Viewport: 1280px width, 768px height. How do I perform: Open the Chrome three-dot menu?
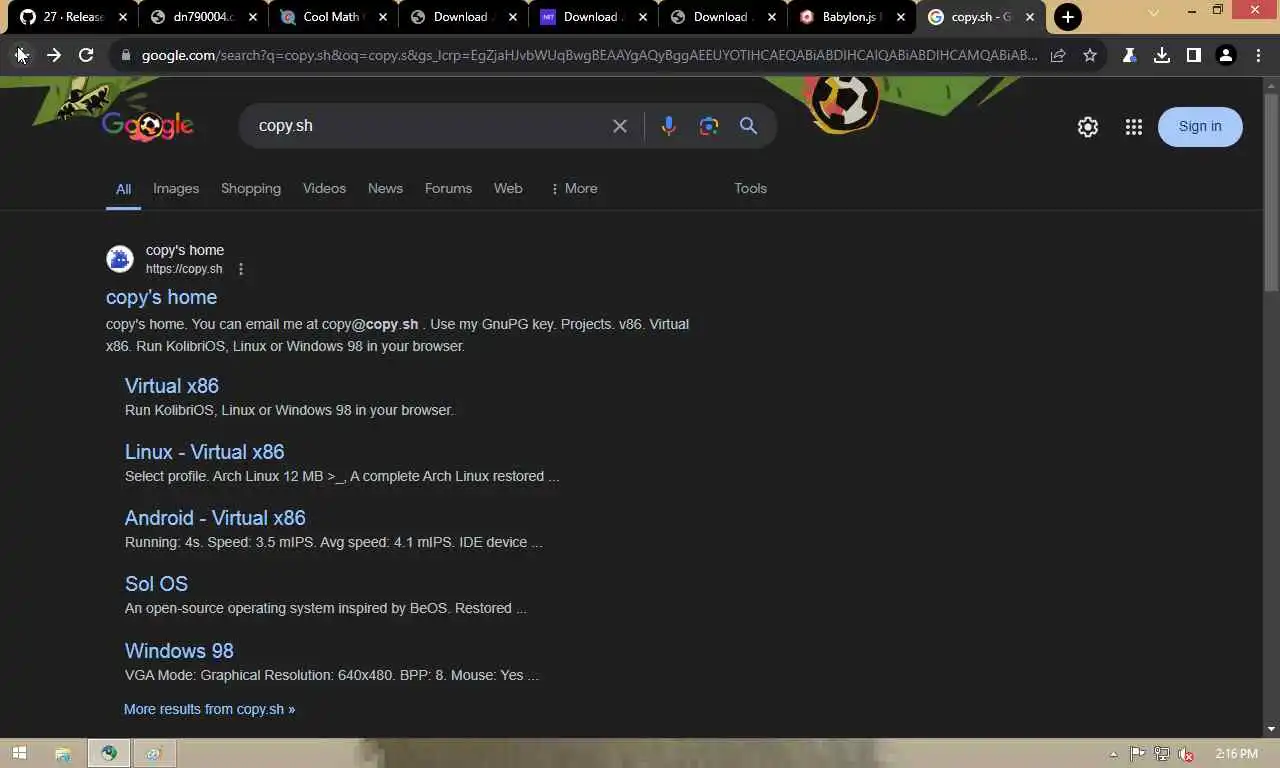[1258, 55]
